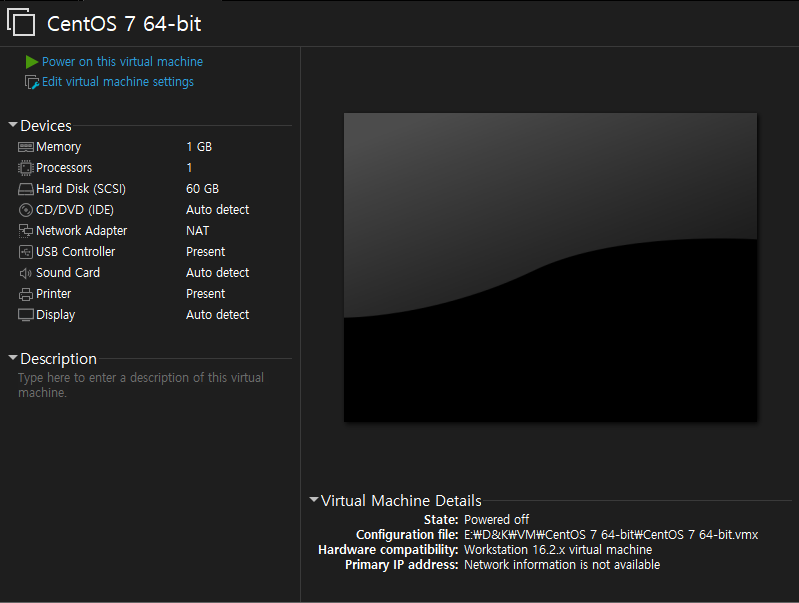Viewport: 799px width, 603px height.
Task: Click the Network Adapter icon
Action: tap(25, 231)
